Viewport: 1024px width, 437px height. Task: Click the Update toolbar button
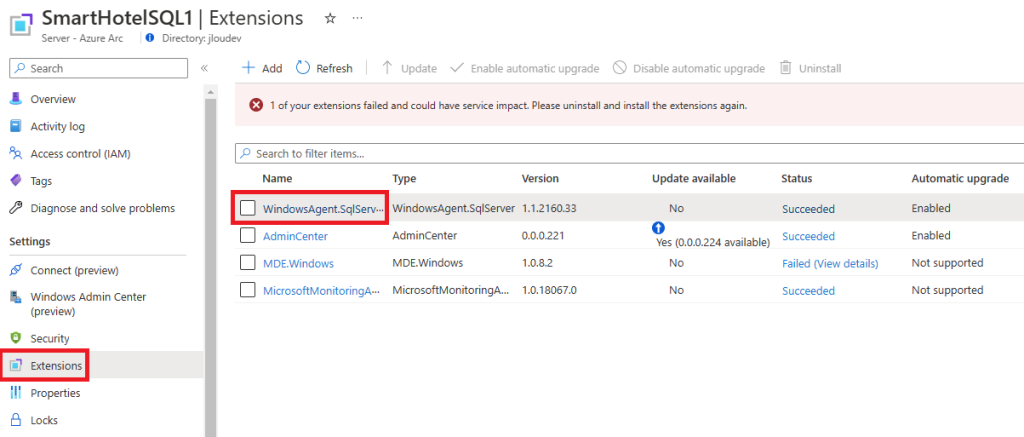tap(409, 68)
